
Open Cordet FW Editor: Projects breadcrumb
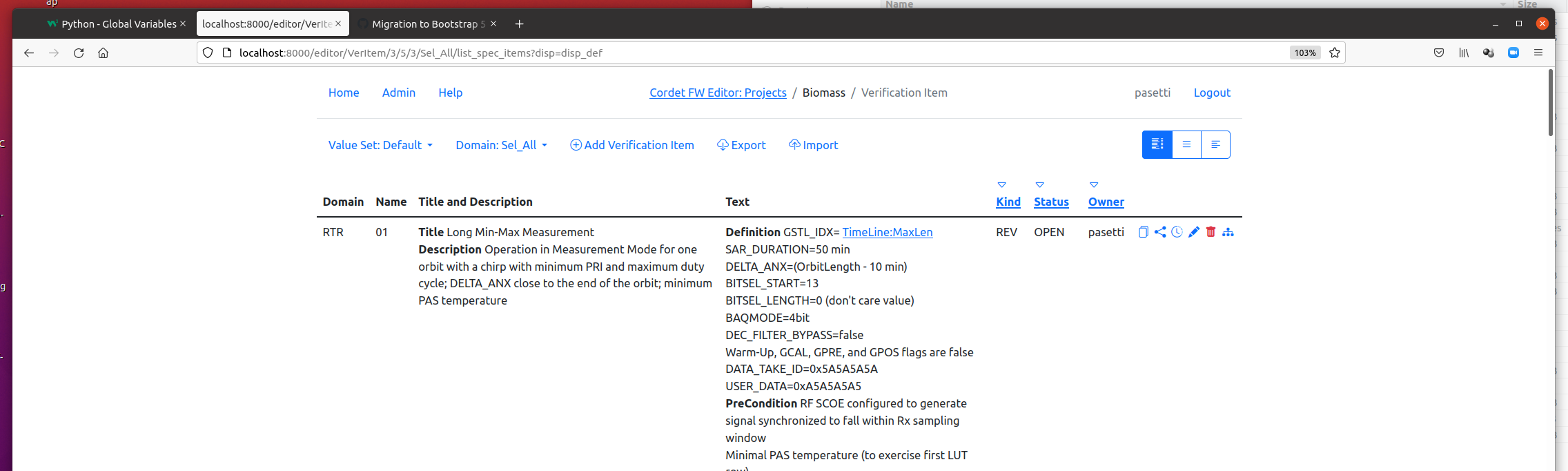pyautogui.click(x=718, y=93)
